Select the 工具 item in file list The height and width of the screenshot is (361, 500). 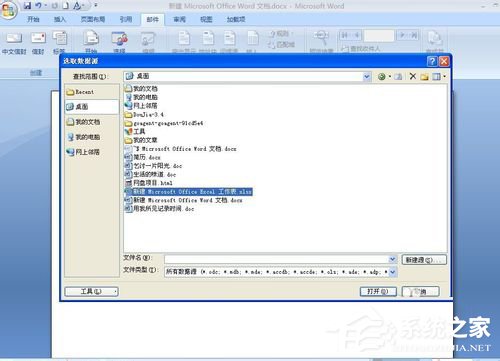pos(135,132)
